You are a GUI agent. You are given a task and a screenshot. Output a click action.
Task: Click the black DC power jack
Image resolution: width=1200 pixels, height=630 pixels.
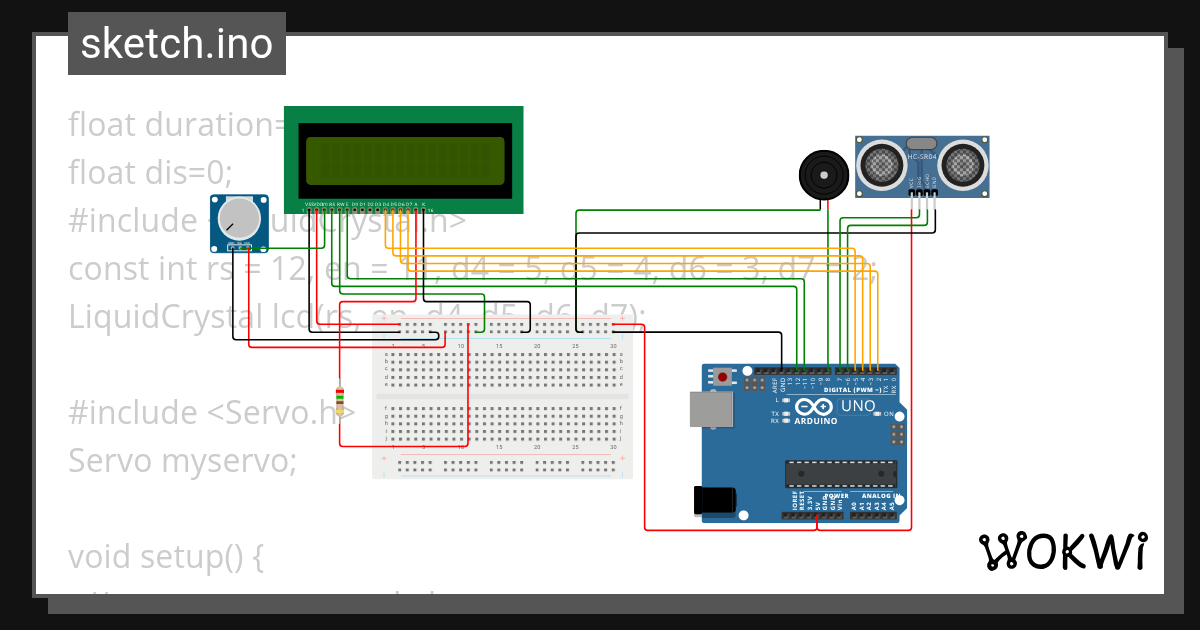point(716,500)
